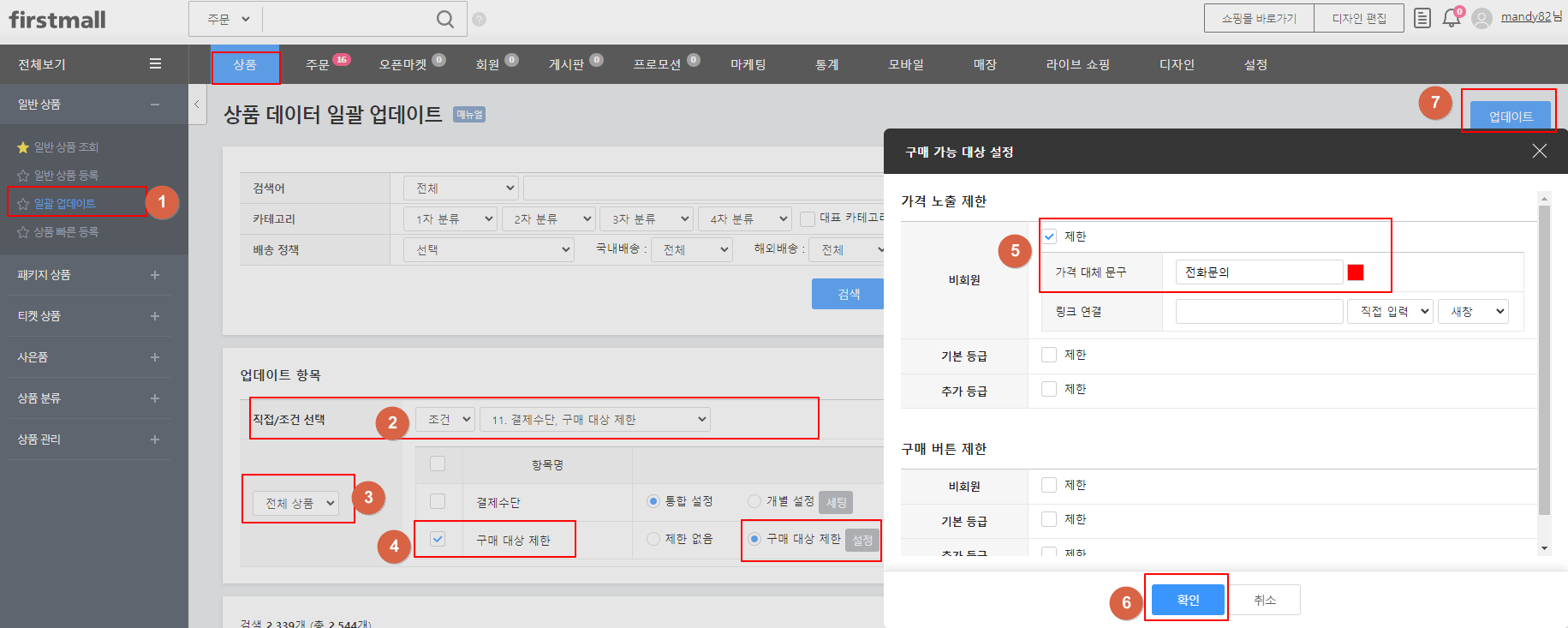Expand the 상품 분류 sidebar section
The height and width of the screenshot is (628, 1568).
click(x=155, y=398)
